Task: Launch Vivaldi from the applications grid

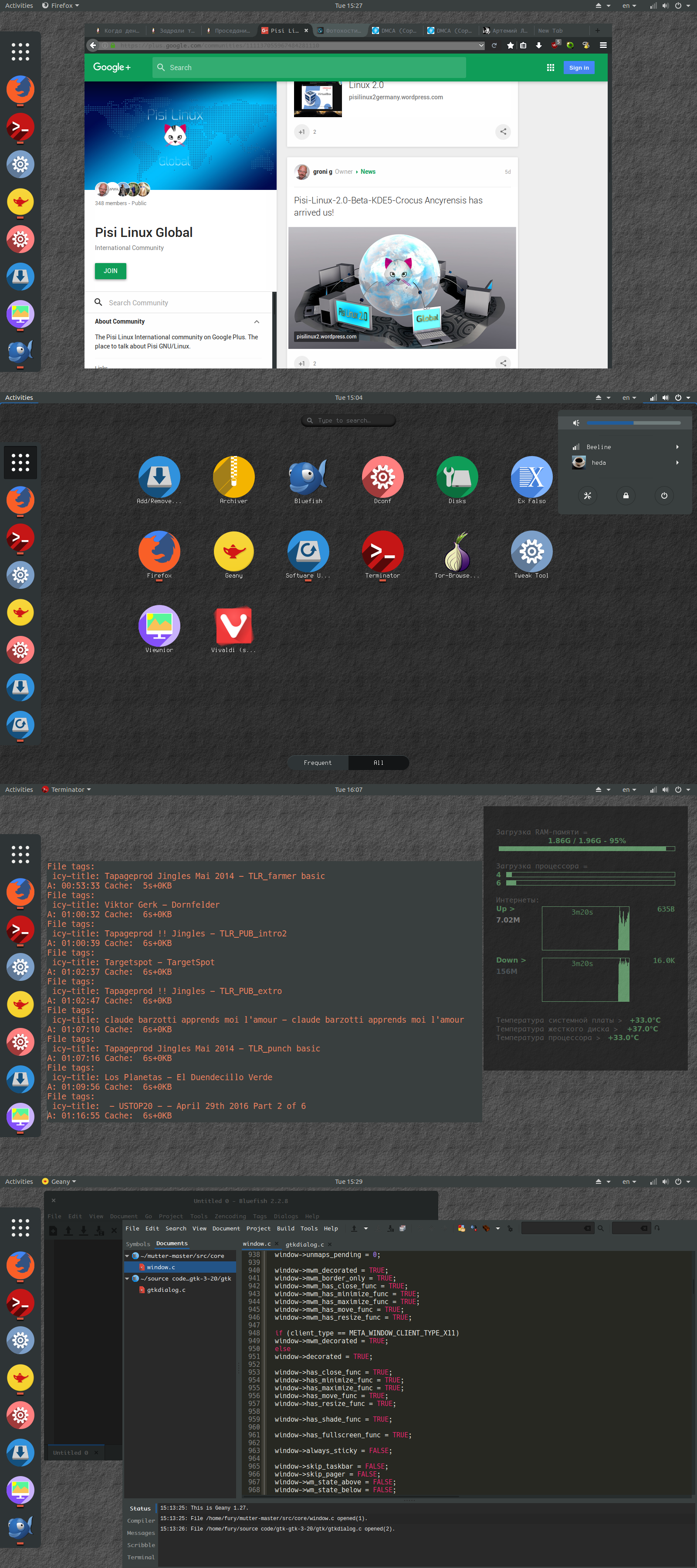Action: (x=234, y=629)
